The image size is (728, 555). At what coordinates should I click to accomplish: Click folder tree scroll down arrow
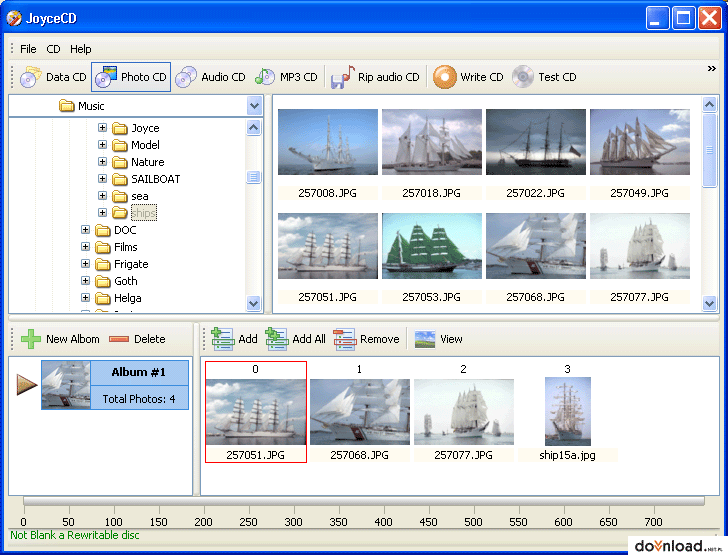click(254, 304)
